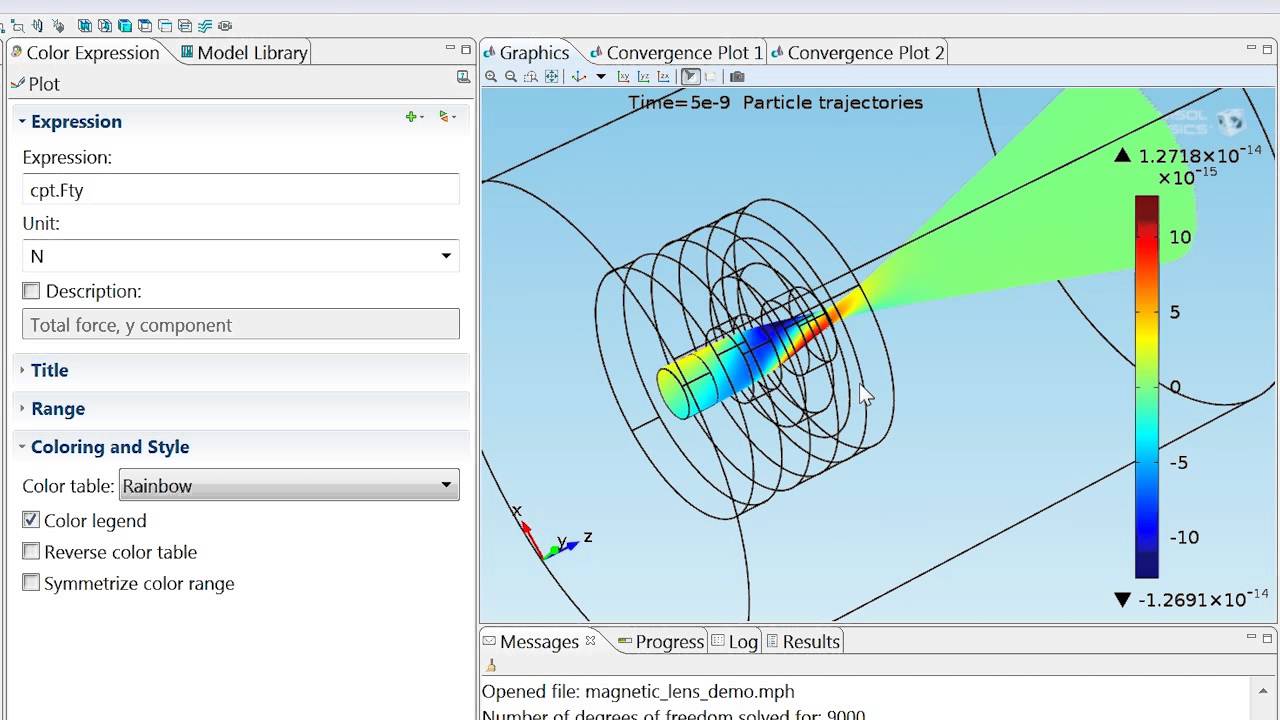
Task: Open the Results tab
Action: click(x=803, y=642)
